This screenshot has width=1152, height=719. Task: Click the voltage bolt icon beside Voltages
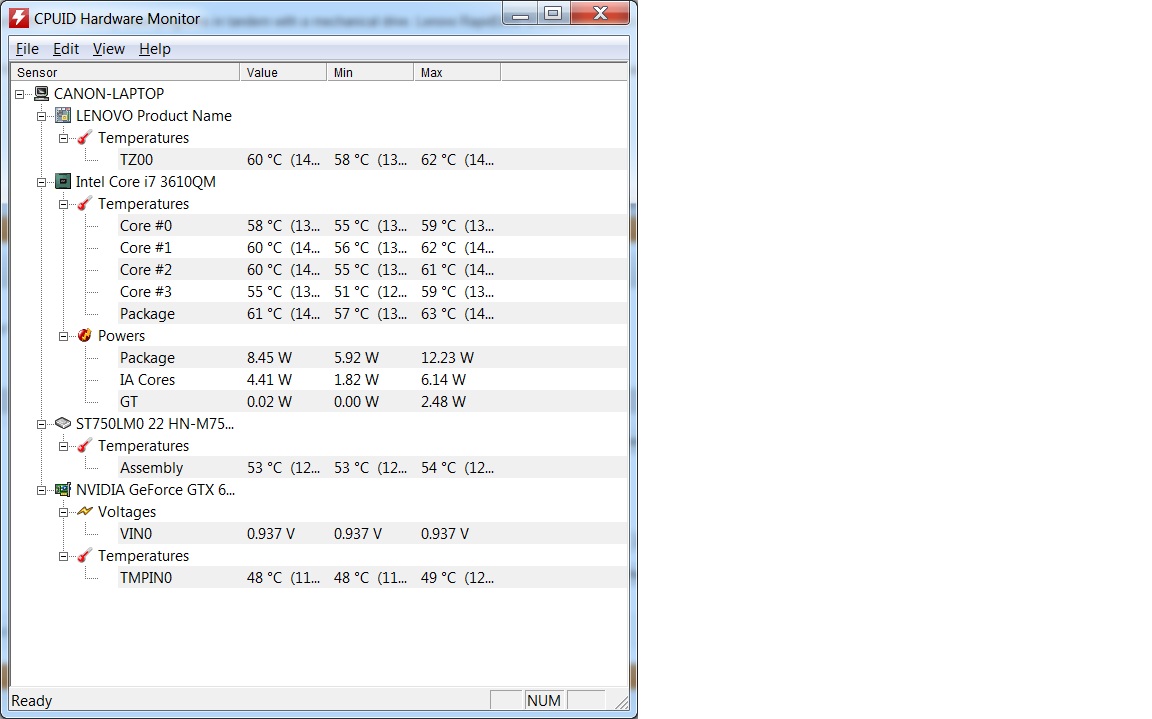tap(85, 511)
